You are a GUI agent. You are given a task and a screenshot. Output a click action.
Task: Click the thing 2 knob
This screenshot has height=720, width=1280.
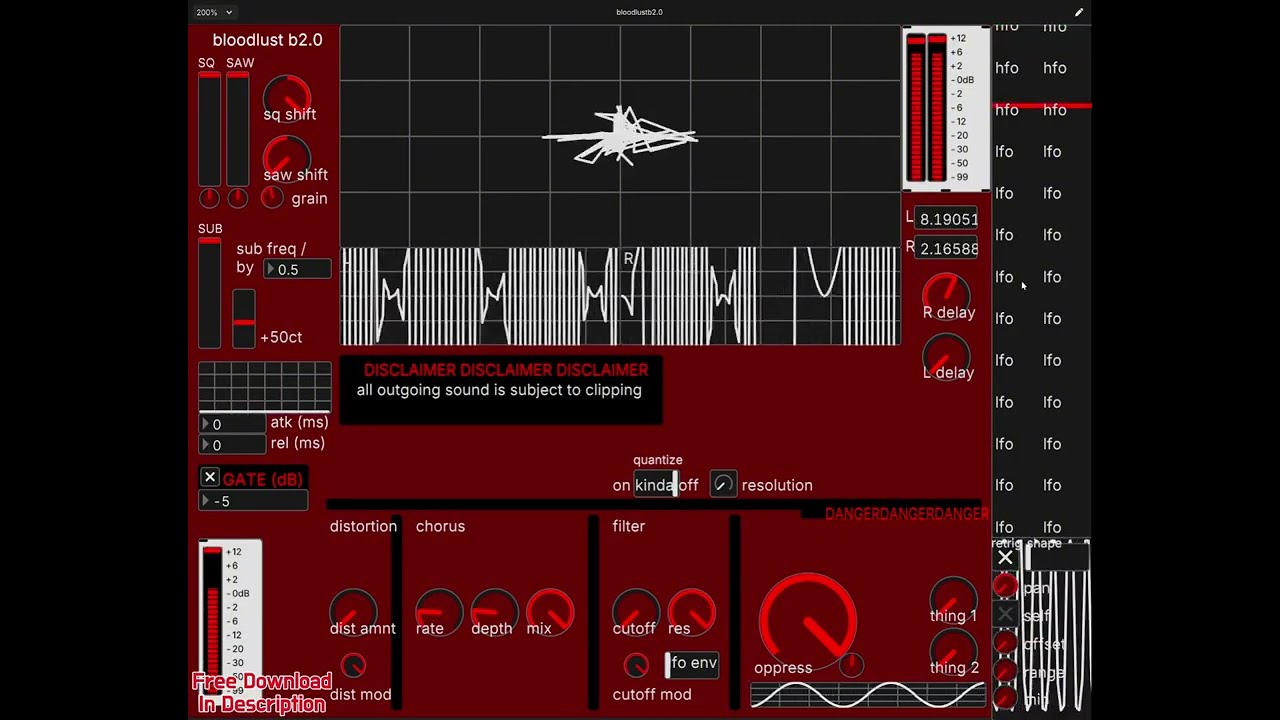(953, 652)
